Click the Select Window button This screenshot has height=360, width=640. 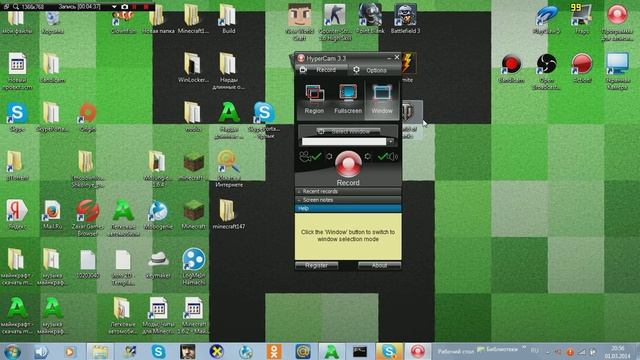point(348,131)
